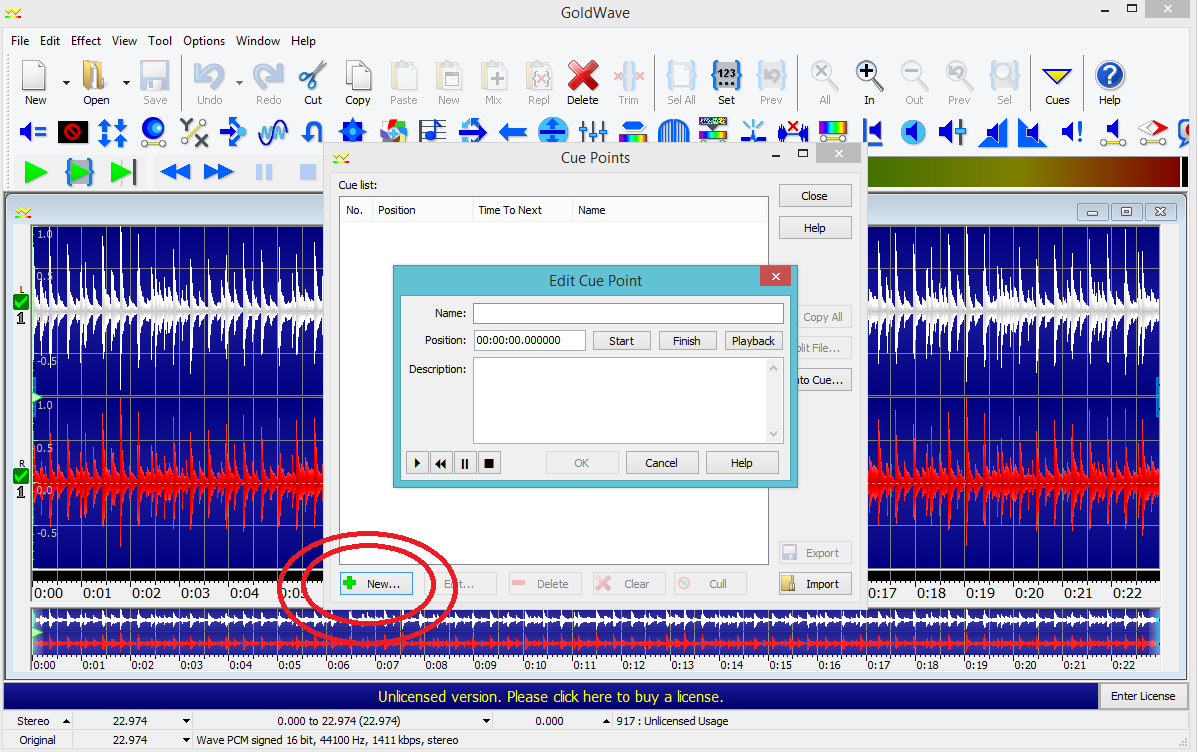Click the play-to-finish green button with vertical bar
Viewport: 1198px width, 752px height.
pyautogui.click(x=122, y=172)
